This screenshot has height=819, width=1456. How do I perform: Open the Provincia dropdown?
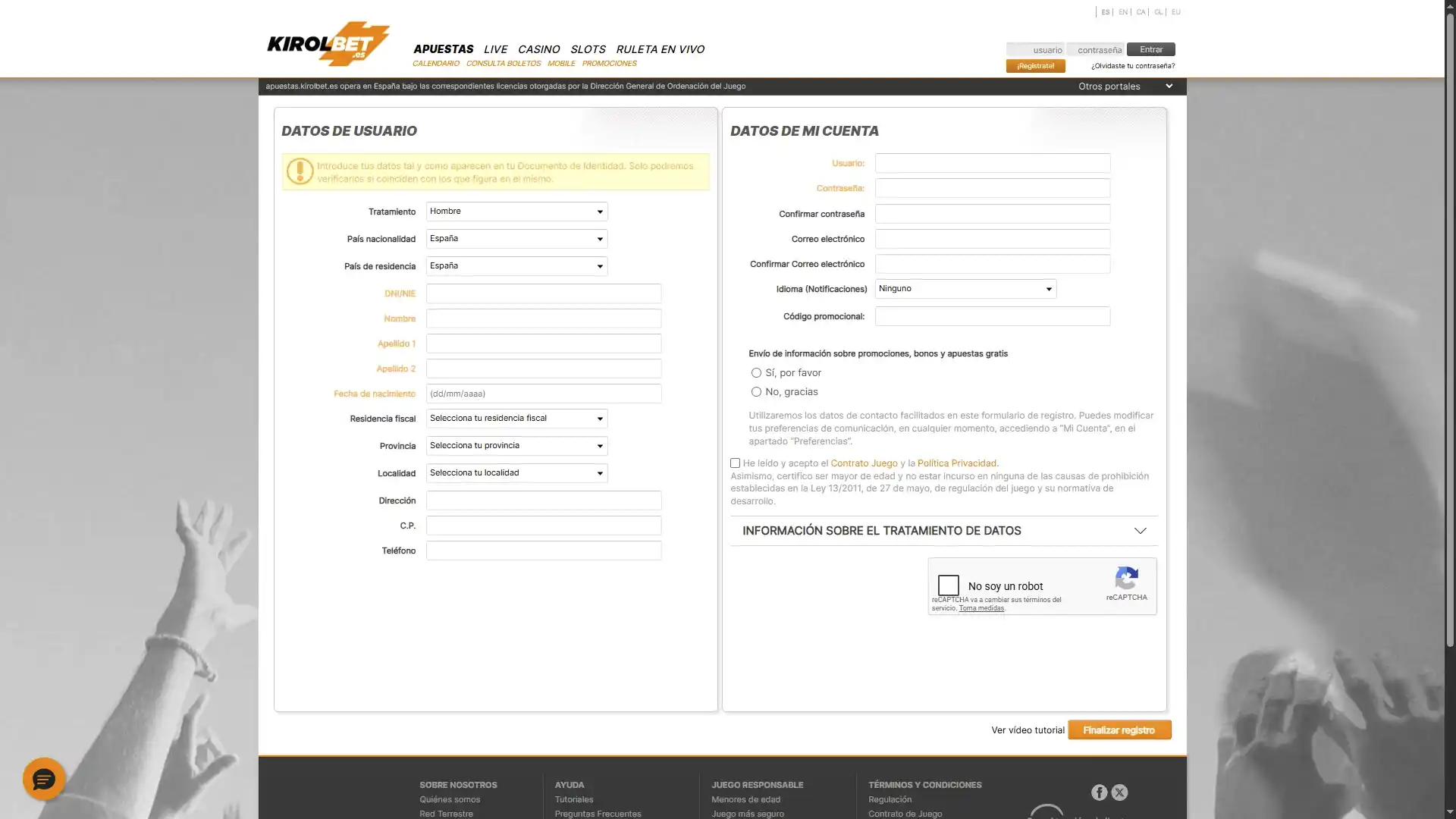click(516, 446)
